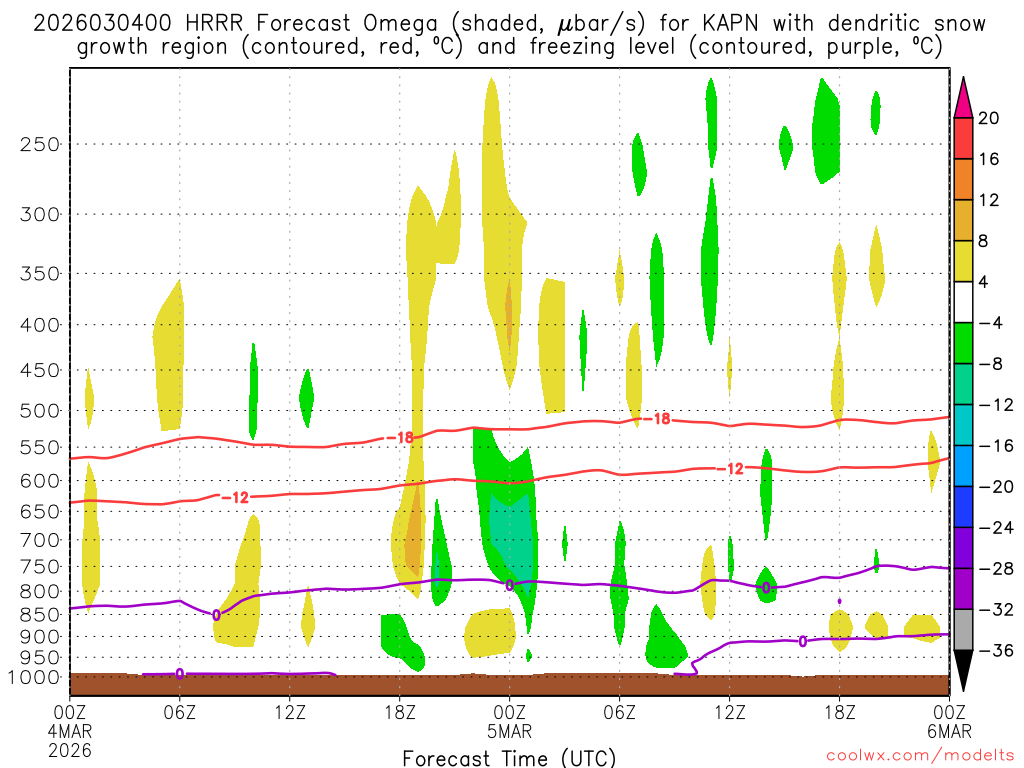Click the colorbar value label -36
The width and height of the screenshot is (1024, 768).
(x=996, y=650)
